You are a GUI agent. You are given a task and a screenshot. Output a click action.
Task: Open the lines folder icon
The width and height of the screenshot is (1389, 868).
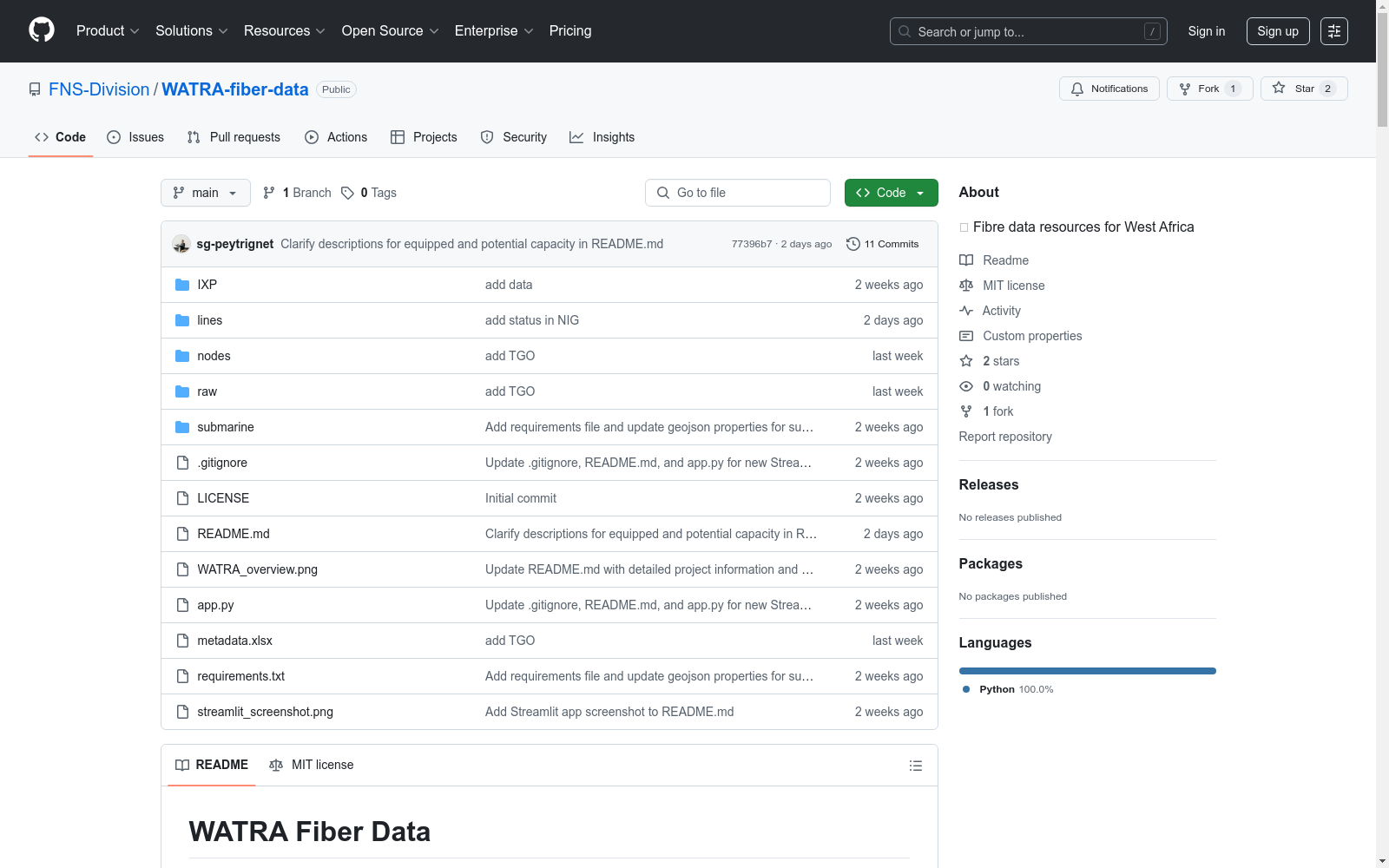point(182,320)
